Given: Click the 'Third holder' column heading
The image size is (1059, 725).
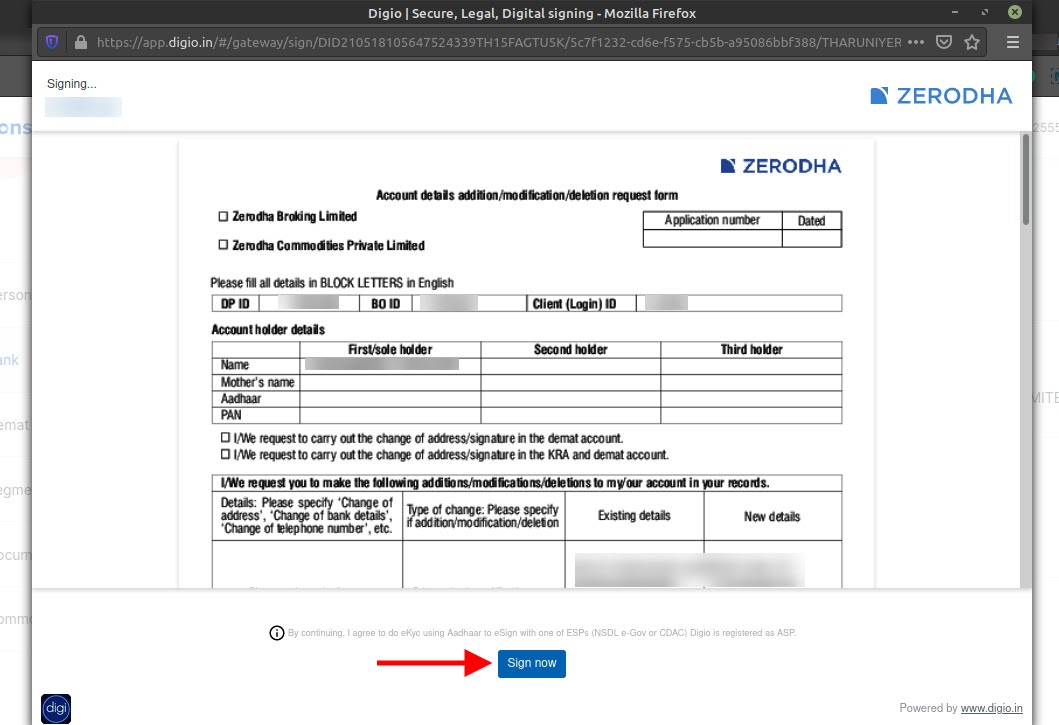Looking at the screenshot, I should 751,349.
